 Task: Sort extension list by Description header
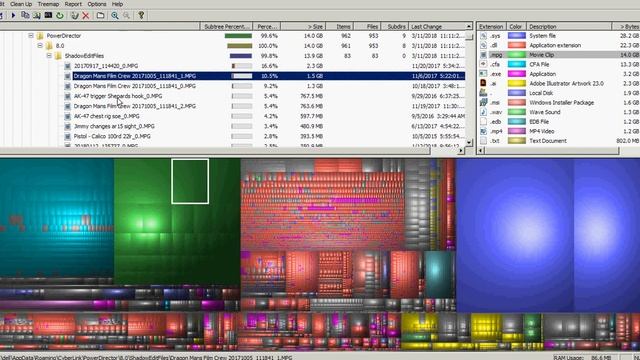569,27
